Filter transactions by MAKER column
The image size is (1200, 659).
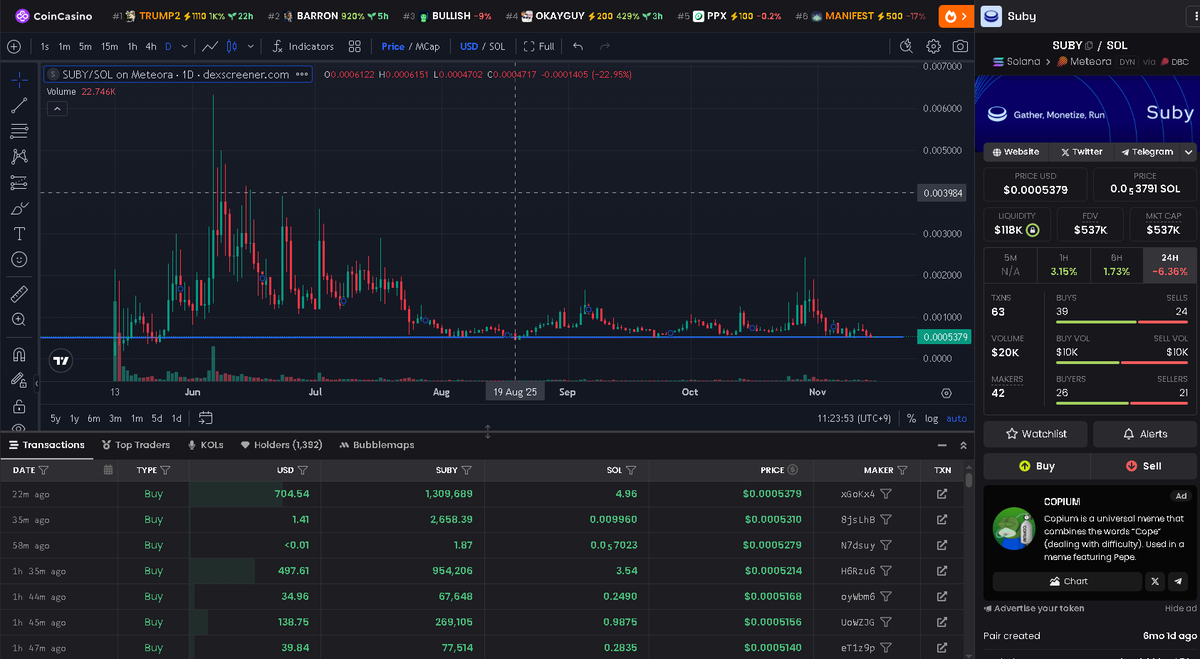click(902, 470)
